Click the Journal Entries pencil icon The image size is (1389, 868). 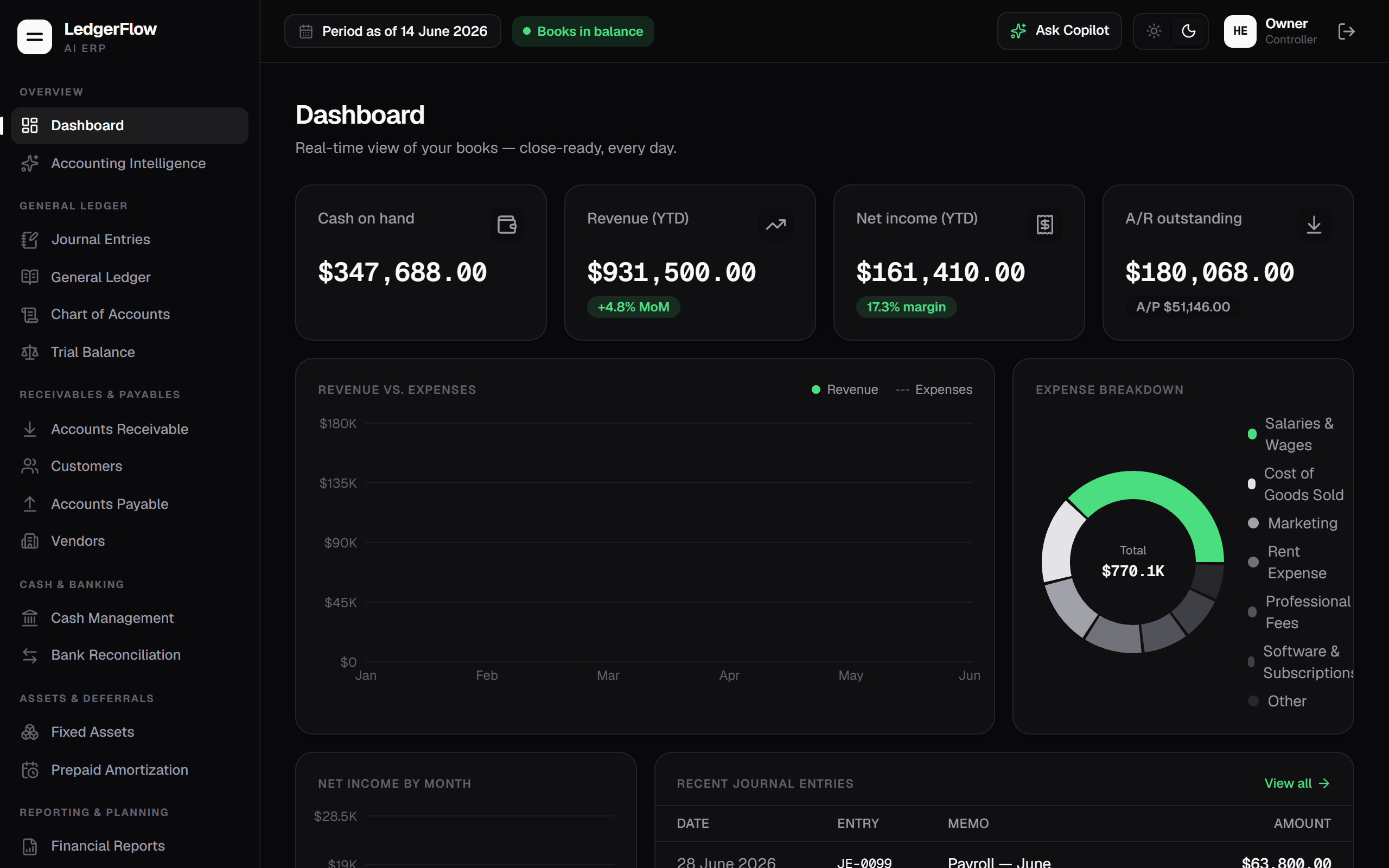(x=30, y=239)
